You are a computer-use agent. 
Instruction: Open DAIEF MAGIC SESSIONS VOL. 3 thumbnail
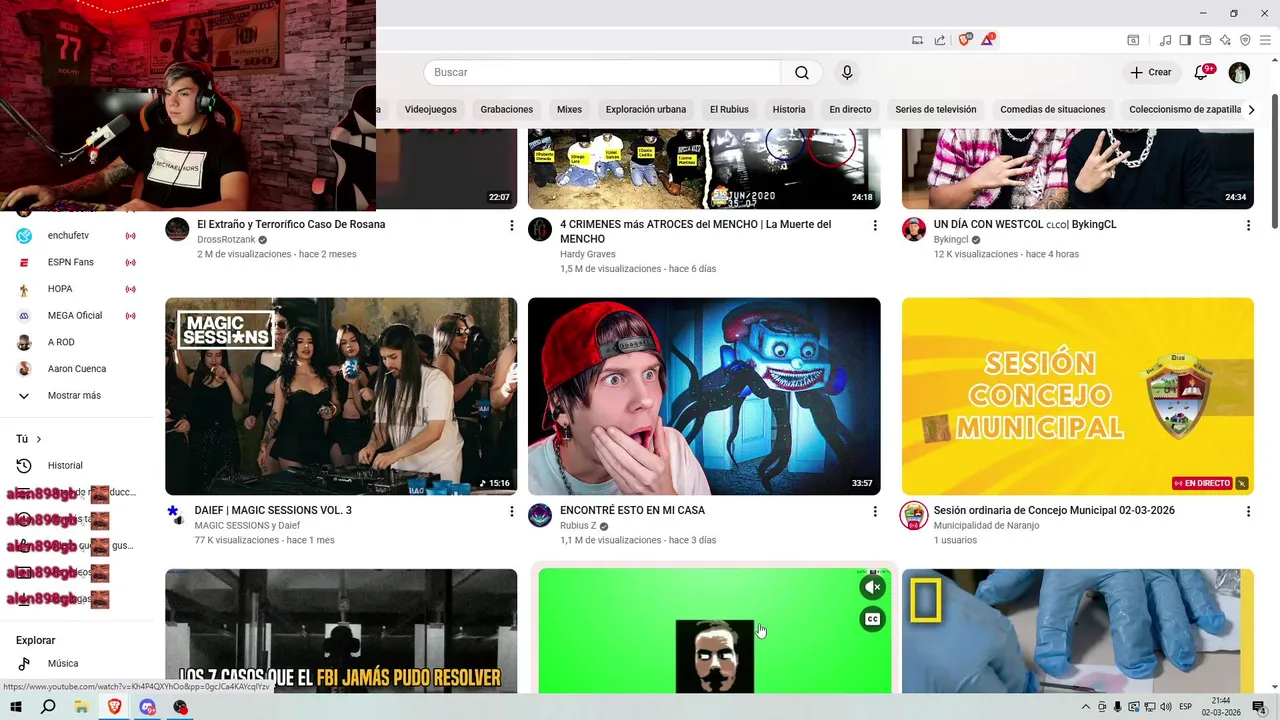click(341, 396)
